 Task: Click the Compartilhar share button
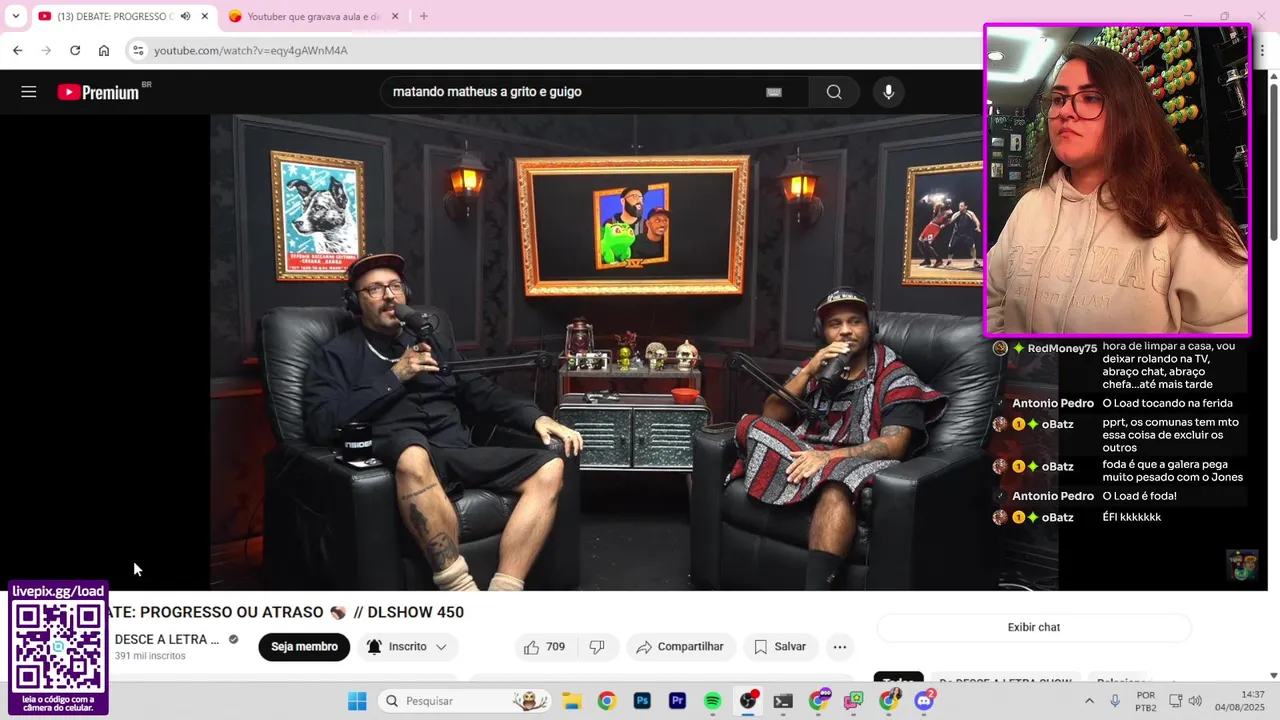[680, 647]
